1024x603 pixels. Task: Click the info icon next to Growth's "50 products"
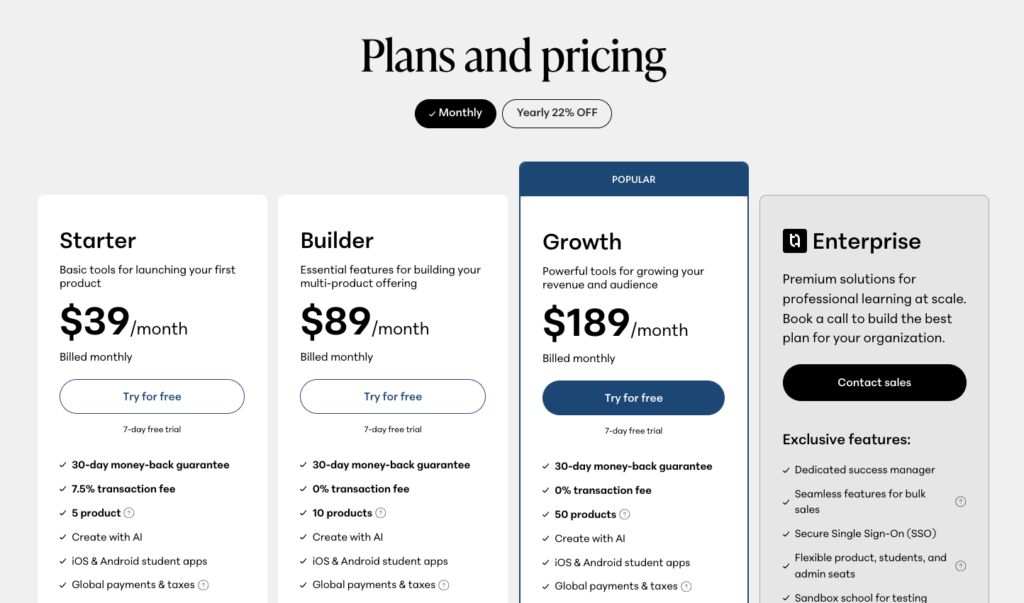click(x=626, y=514)
